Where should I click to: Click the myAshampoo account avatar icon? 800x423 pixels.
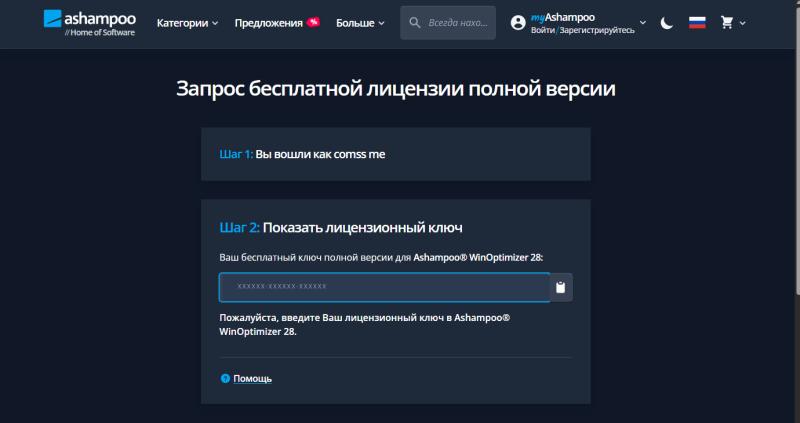tap(518, 23)
